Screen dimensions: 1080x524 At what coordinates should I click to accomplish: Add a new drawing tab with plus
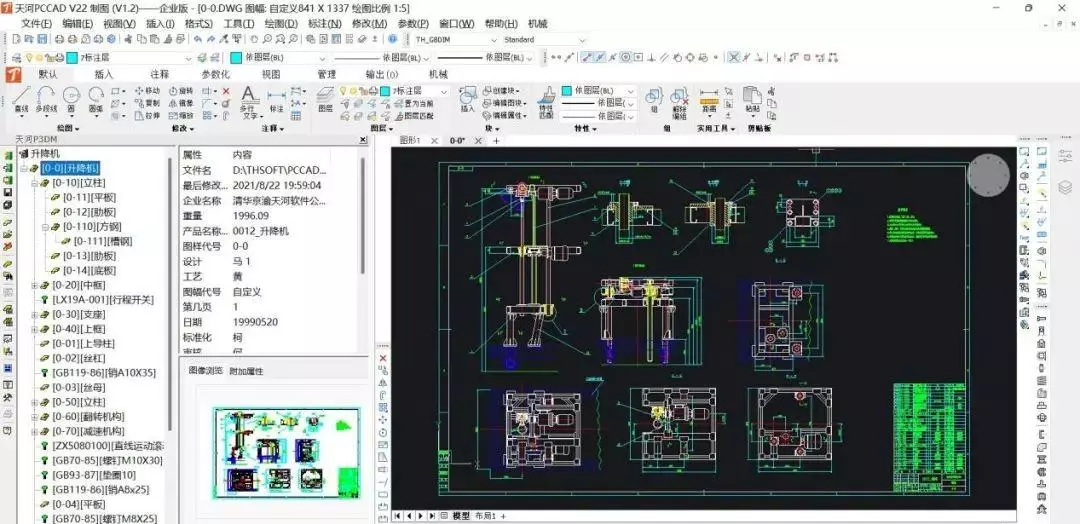pos(496,140)
